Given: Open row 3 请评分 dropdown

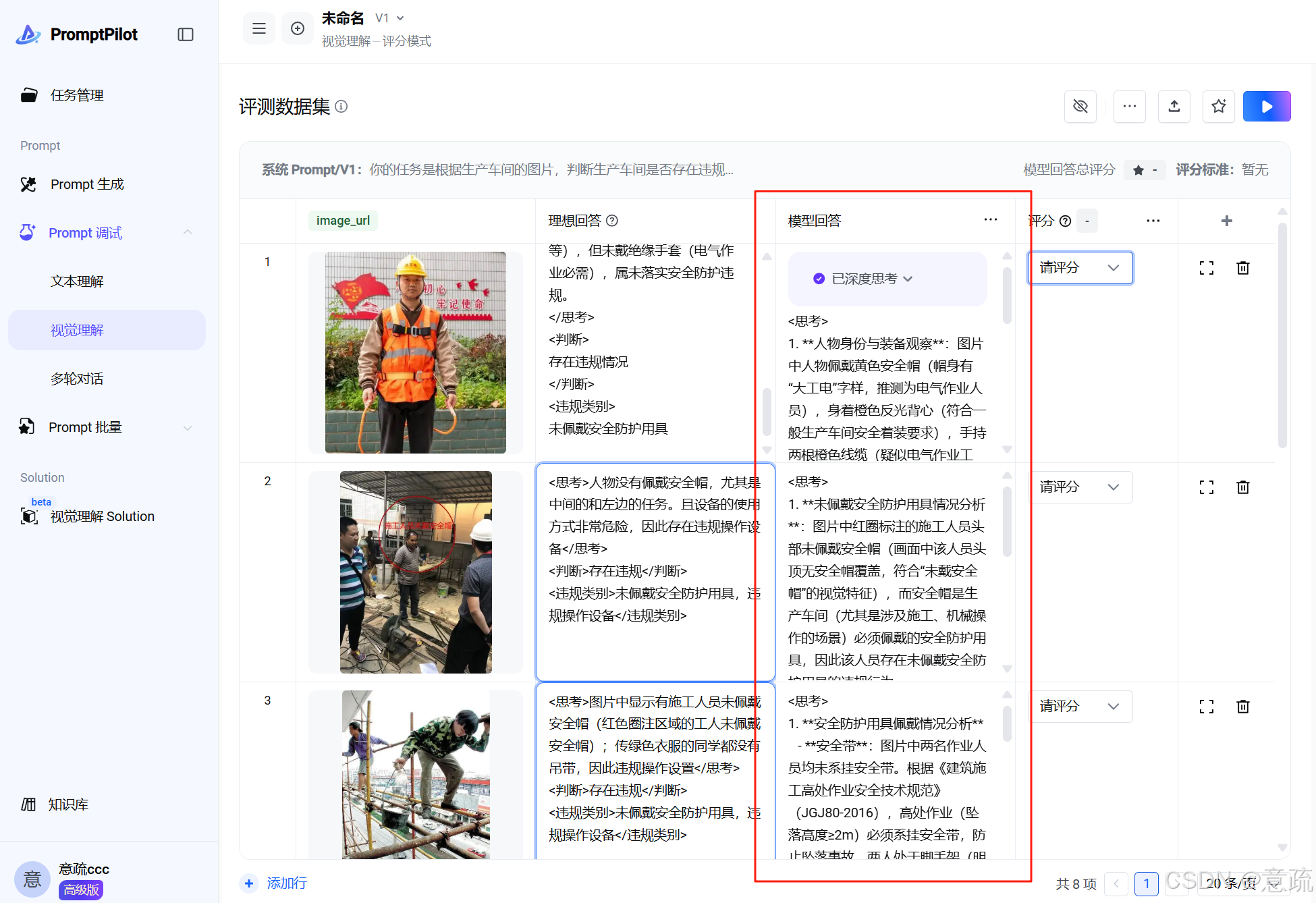Looking at the screenshot, I should (x=1080, y=707).
